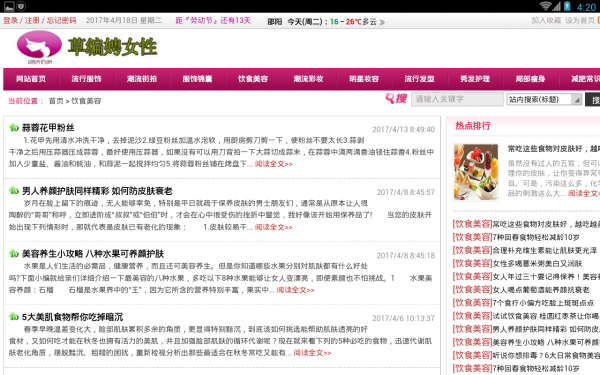Click the 忘记密码 link
Screen dimensions: 600x375
pos(61,21)
